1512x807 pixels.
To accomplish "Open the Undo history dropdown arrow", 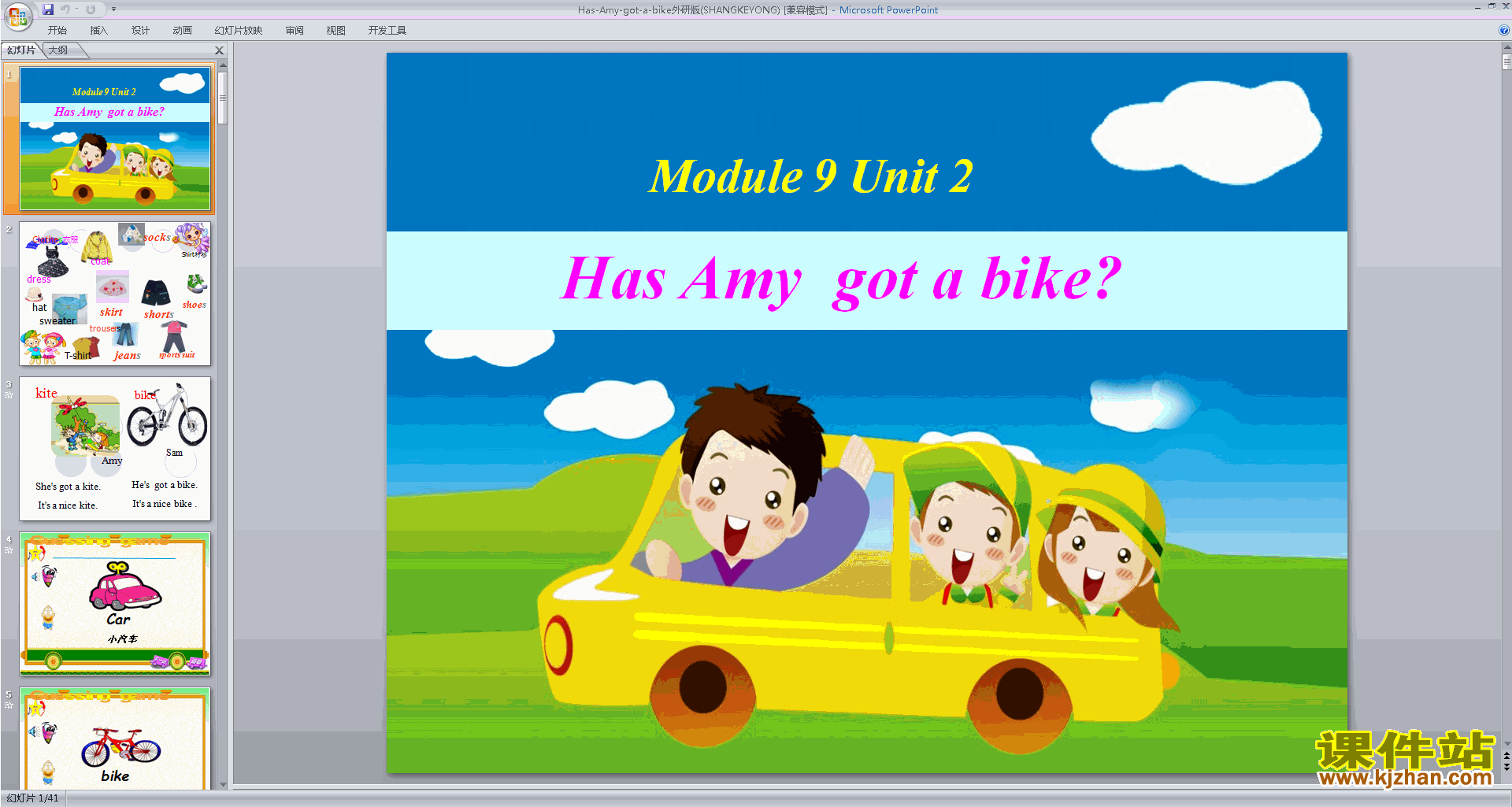I will pyautogui.click(x=77, y=9).
